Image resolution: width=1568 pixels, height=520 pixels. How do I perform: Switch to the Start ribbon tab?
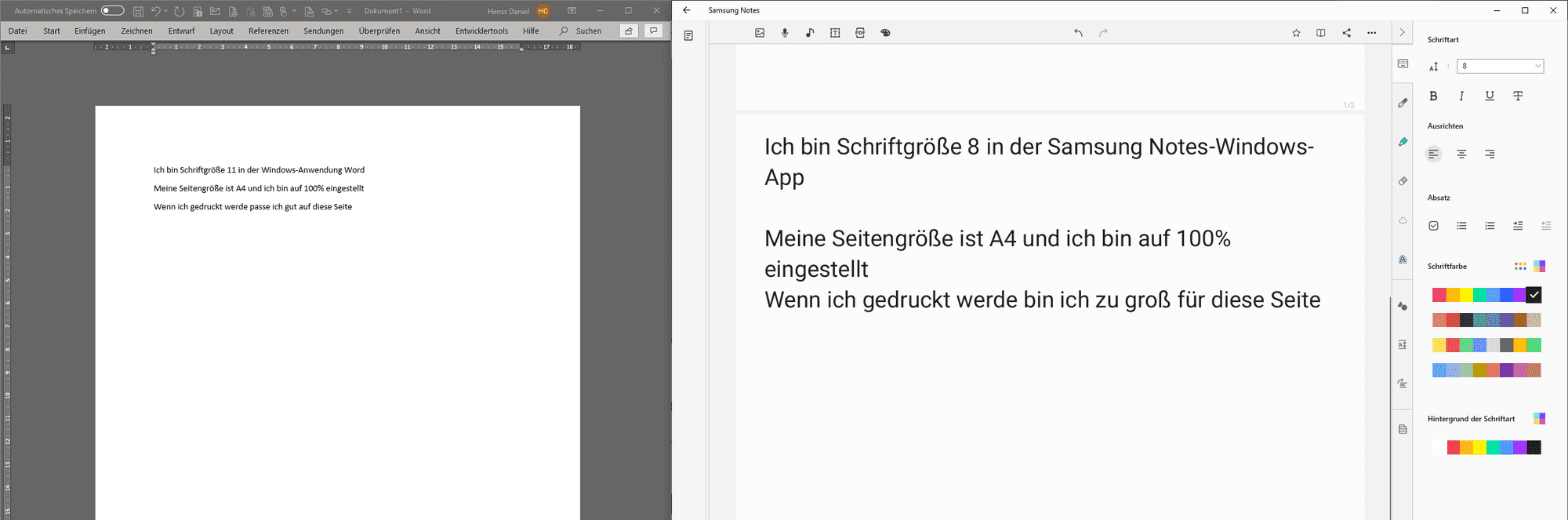[52, 31]
